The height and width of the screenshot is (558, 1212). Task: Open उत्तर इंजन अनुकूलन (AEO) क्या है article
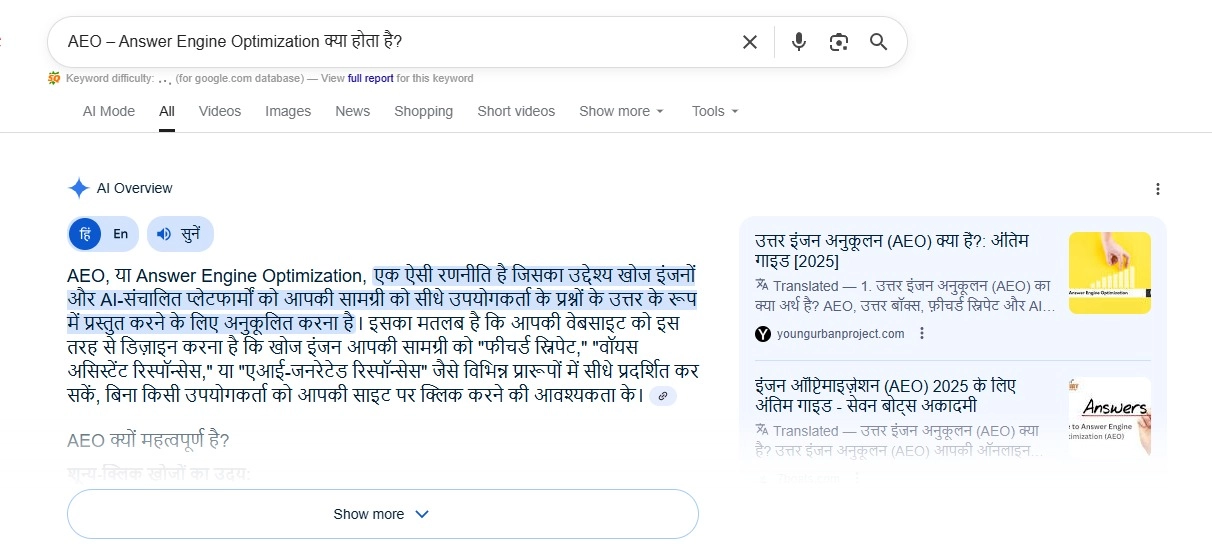[x=892, y=251]
